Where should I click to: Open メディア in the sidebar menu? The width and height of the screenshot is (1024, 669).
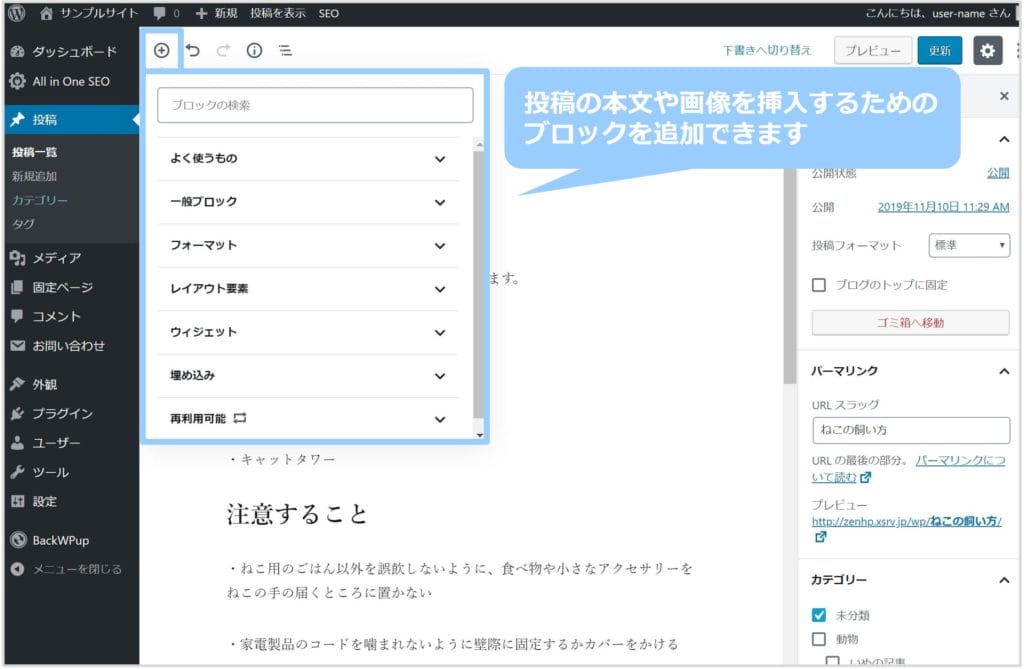(x=56, y=258)
